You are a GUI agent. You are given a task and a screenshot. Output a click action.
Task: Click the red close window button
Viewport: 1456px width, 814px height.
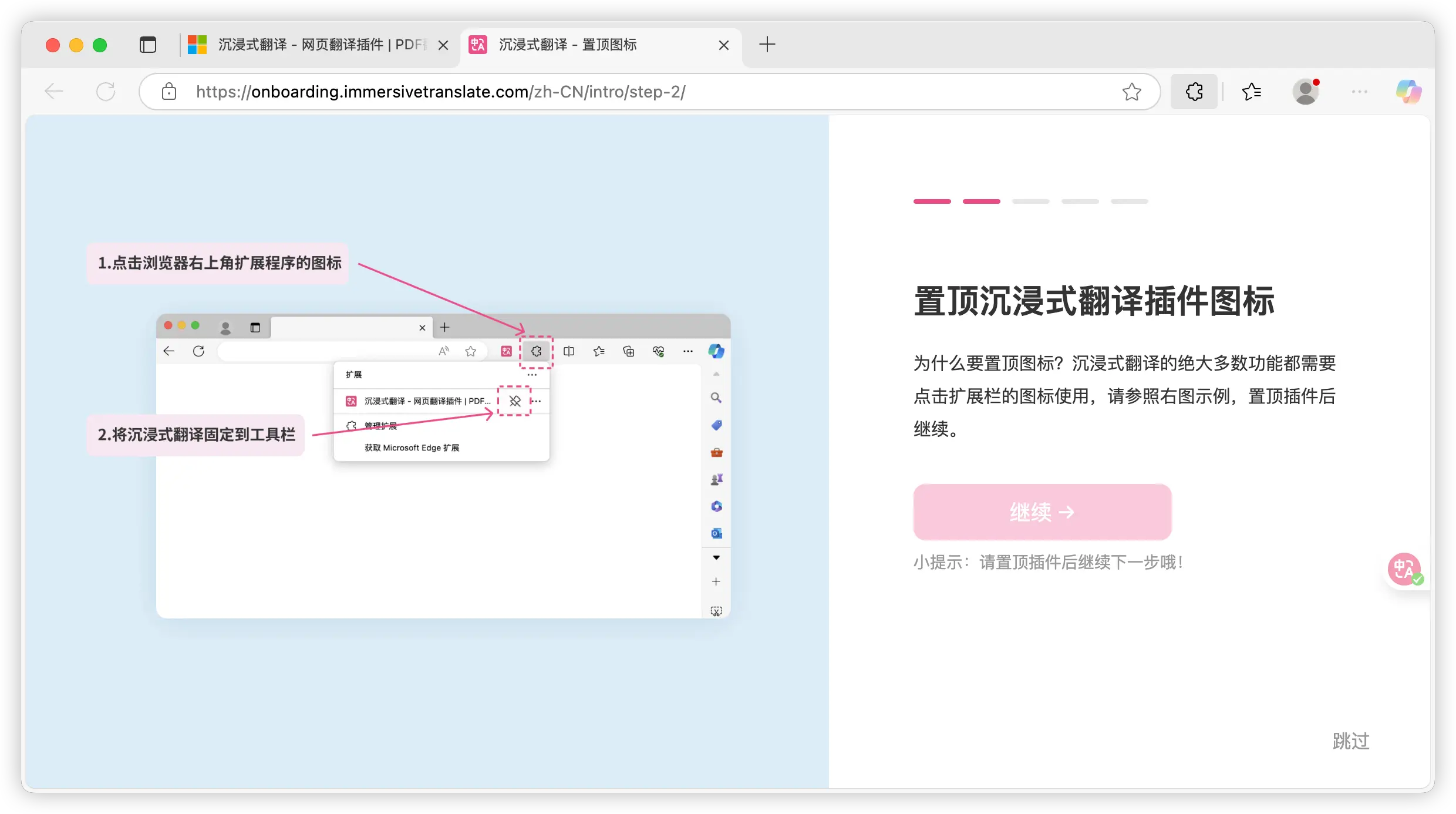pos(53,45)
